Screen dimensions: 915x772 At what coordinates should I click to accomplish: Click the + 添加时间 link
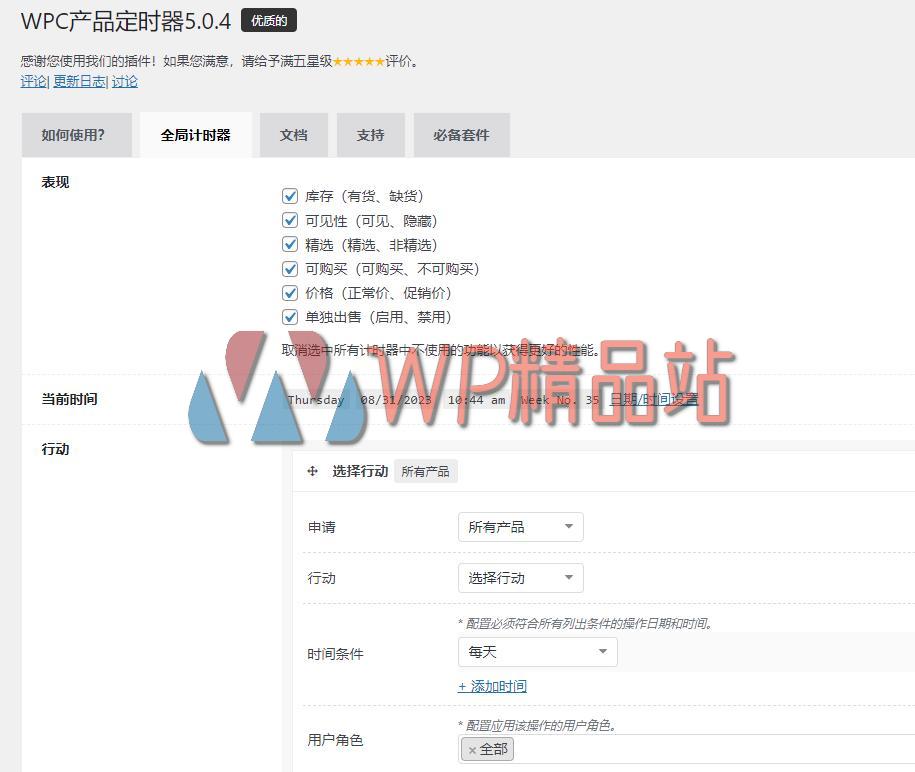(491, 686)
